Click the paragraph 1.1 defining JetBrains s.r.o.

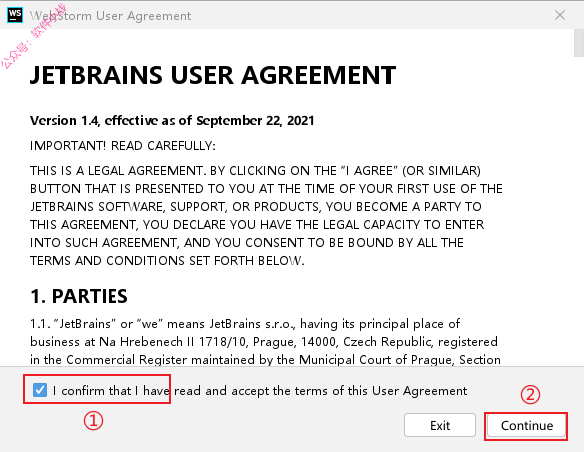tap(265, 342)
